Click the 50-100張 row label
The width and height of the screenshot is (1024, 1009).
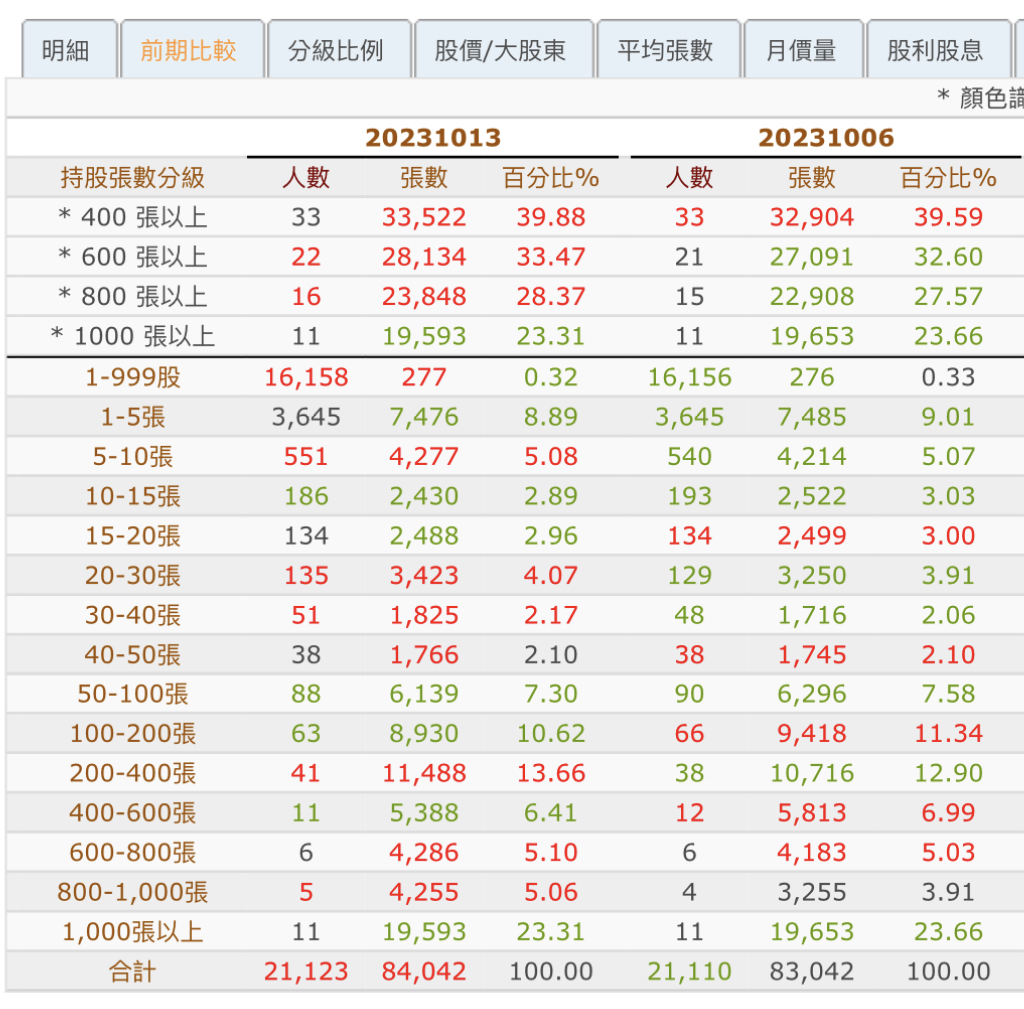coord(133,694)
